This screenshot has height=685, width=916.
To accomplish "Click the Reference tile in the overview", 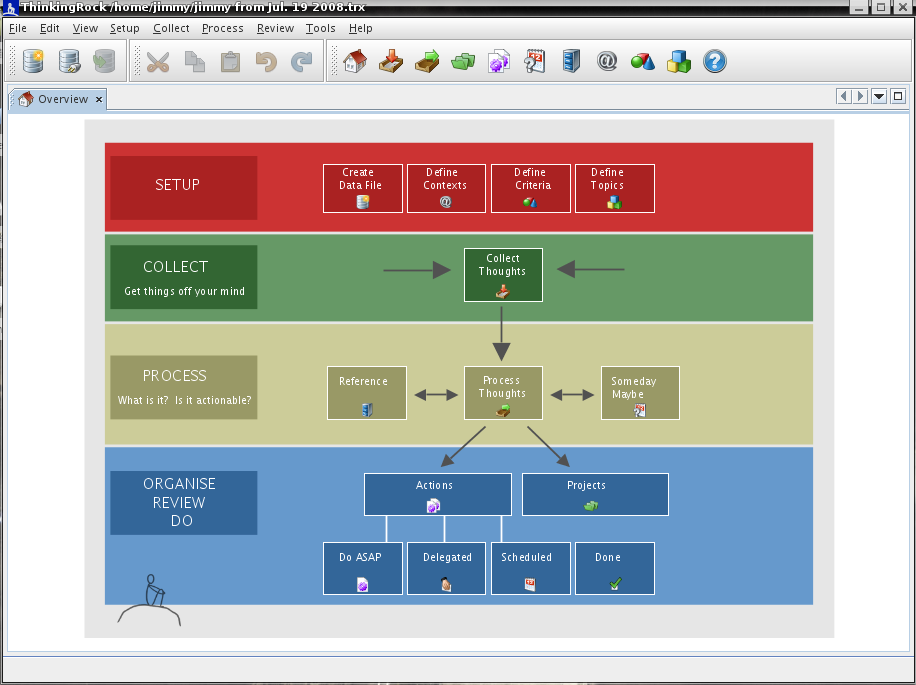I will pyautogui.click(x=367, y=393).
